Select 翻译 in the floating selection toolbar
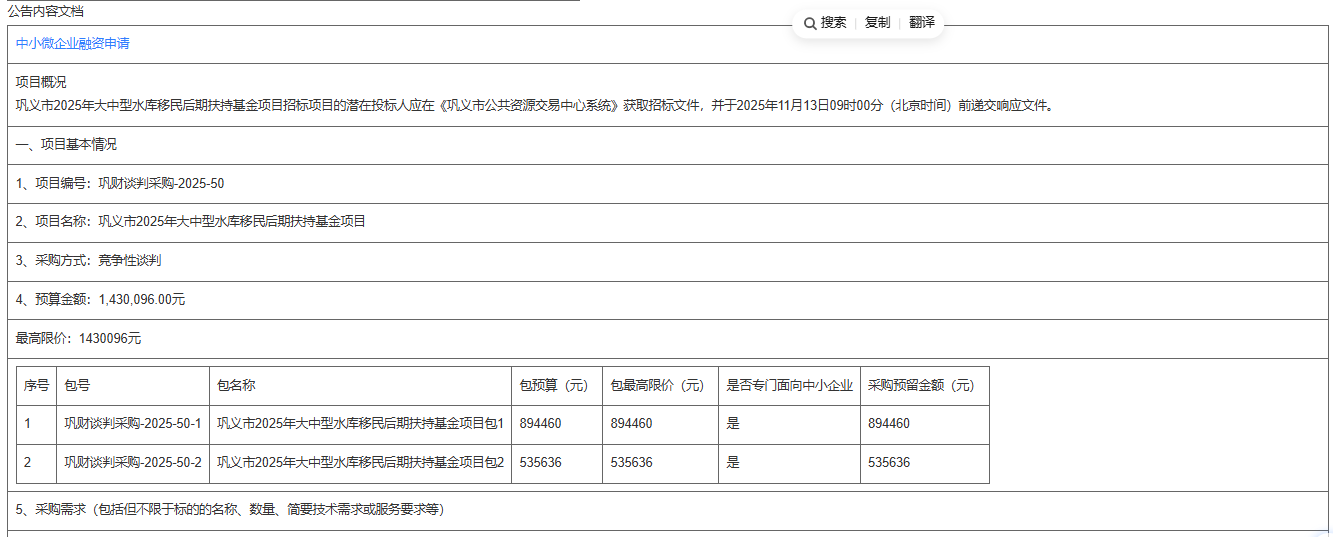1333x537 pixels. [922, 23]
